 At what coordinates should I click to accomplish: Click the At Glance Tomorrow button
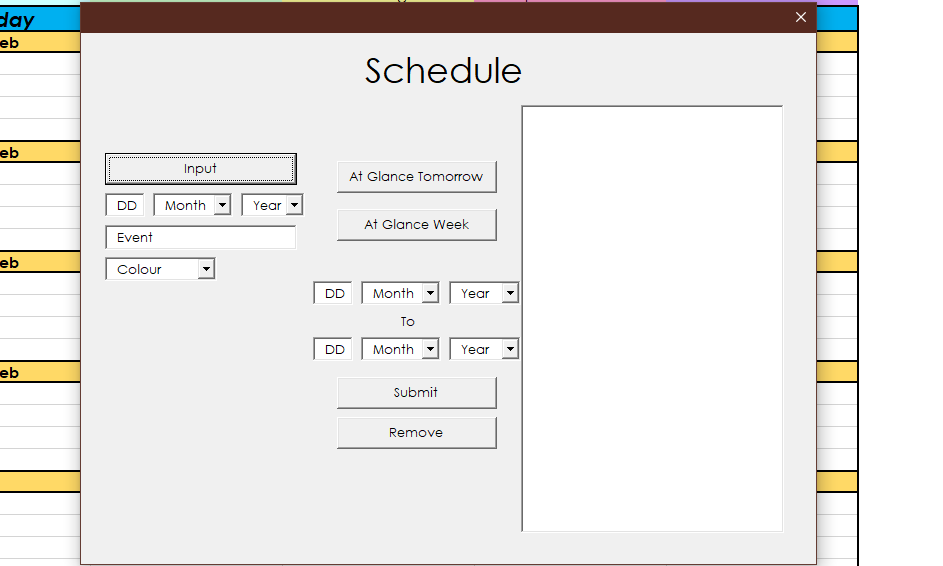click(x=416, y=177)
